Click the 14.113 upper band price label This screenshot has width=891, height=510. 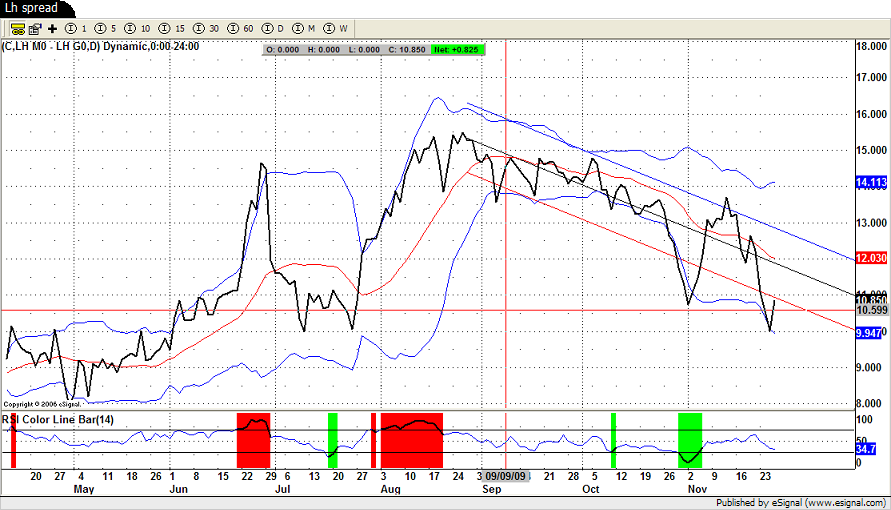pyautogui.click(x=869, y=182)
